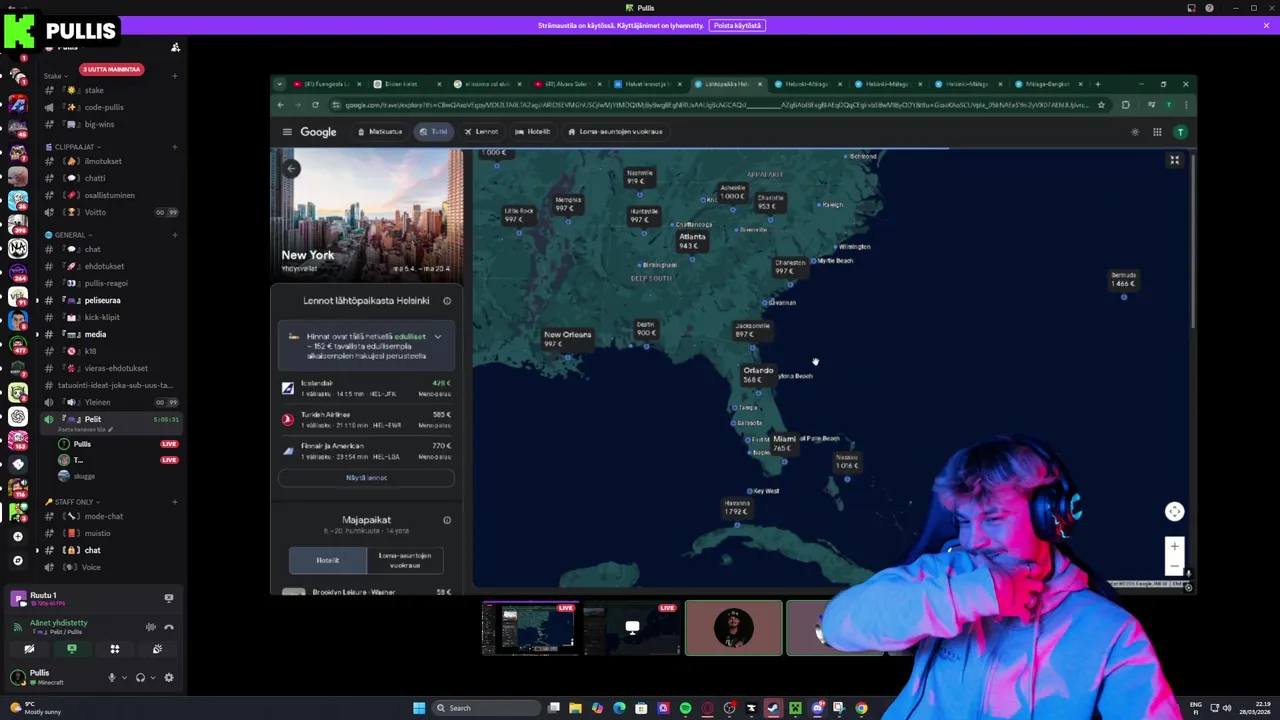Toggle Discord microphone mute
This screenshot has width=1280, height=720.
point(112,677)
